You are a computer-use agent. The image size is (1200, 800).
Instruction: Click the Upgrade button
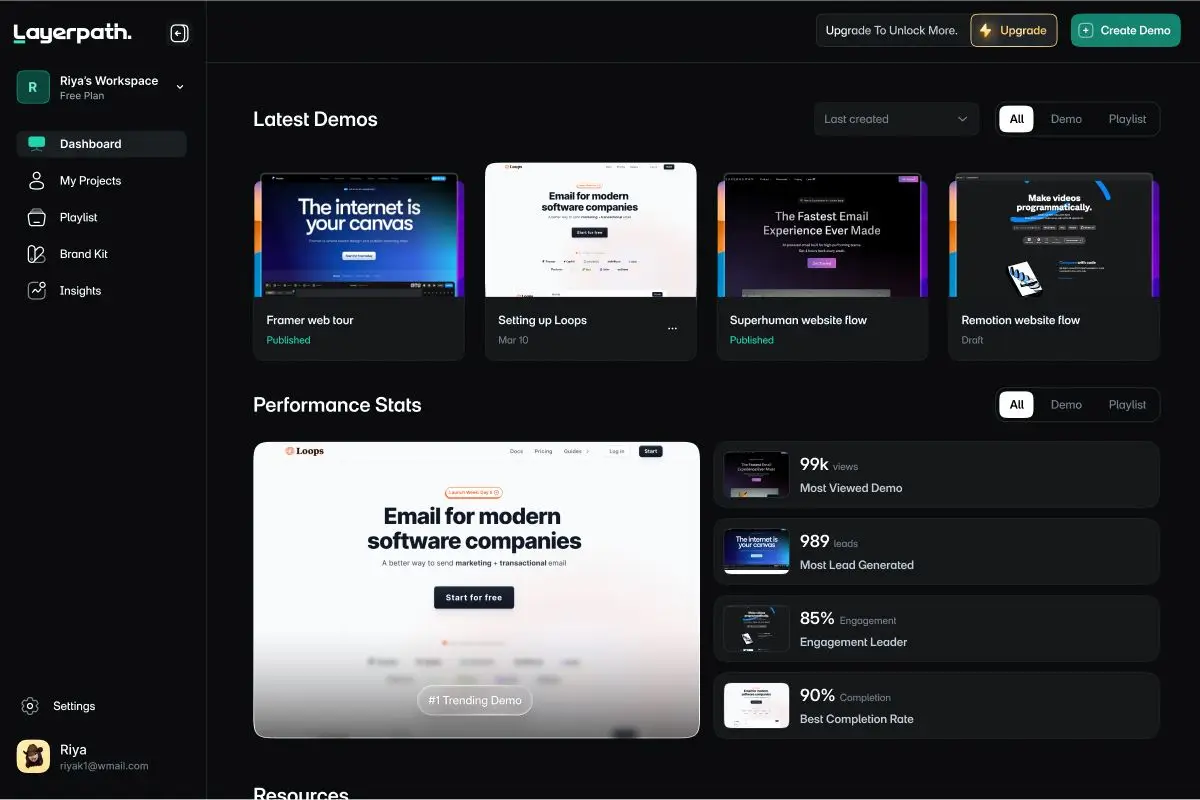click(x=1013, y=30)
